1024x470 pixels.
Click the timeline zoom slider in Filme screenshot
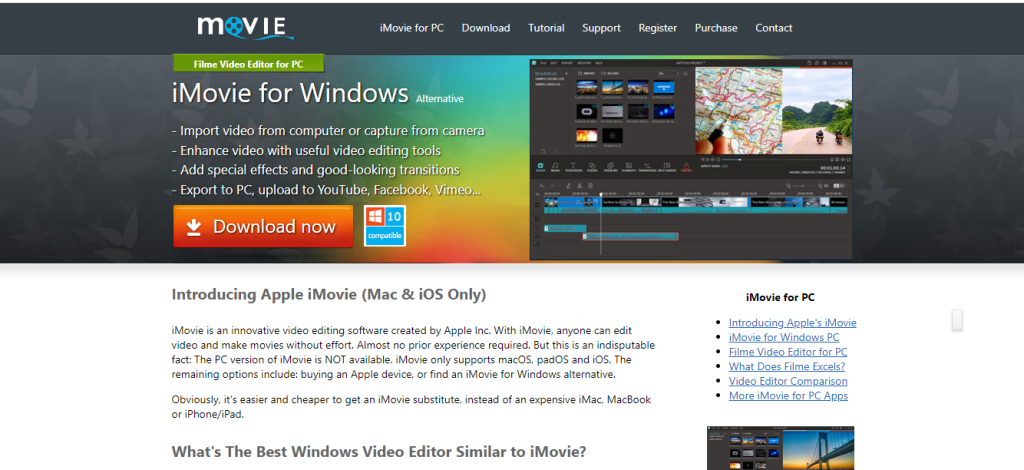[805, 186]
